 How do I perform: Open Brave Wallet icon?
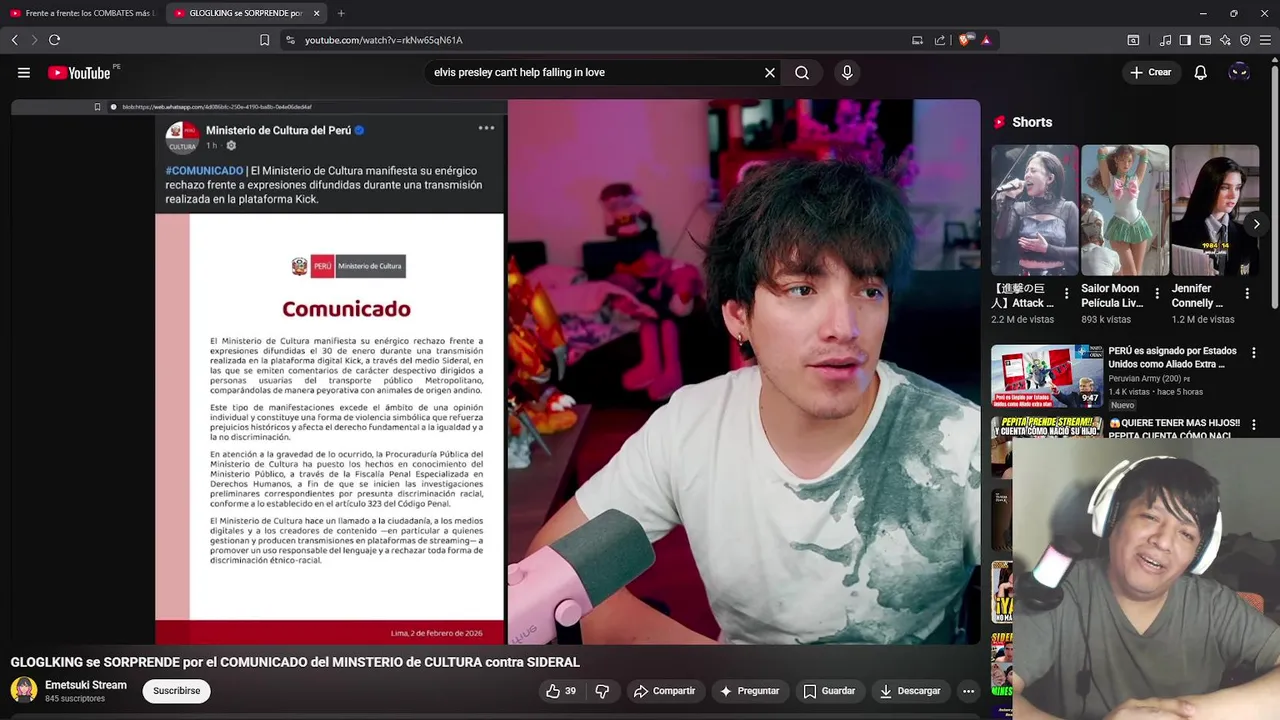coord(1205,40)
